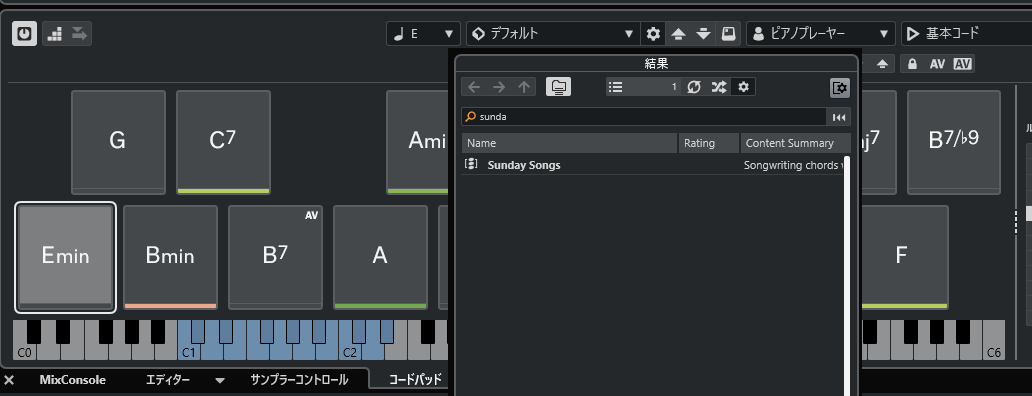This screenshot has height=396, width=1032.
Task: Click the reset search field icon
Action: coord(838,117)
